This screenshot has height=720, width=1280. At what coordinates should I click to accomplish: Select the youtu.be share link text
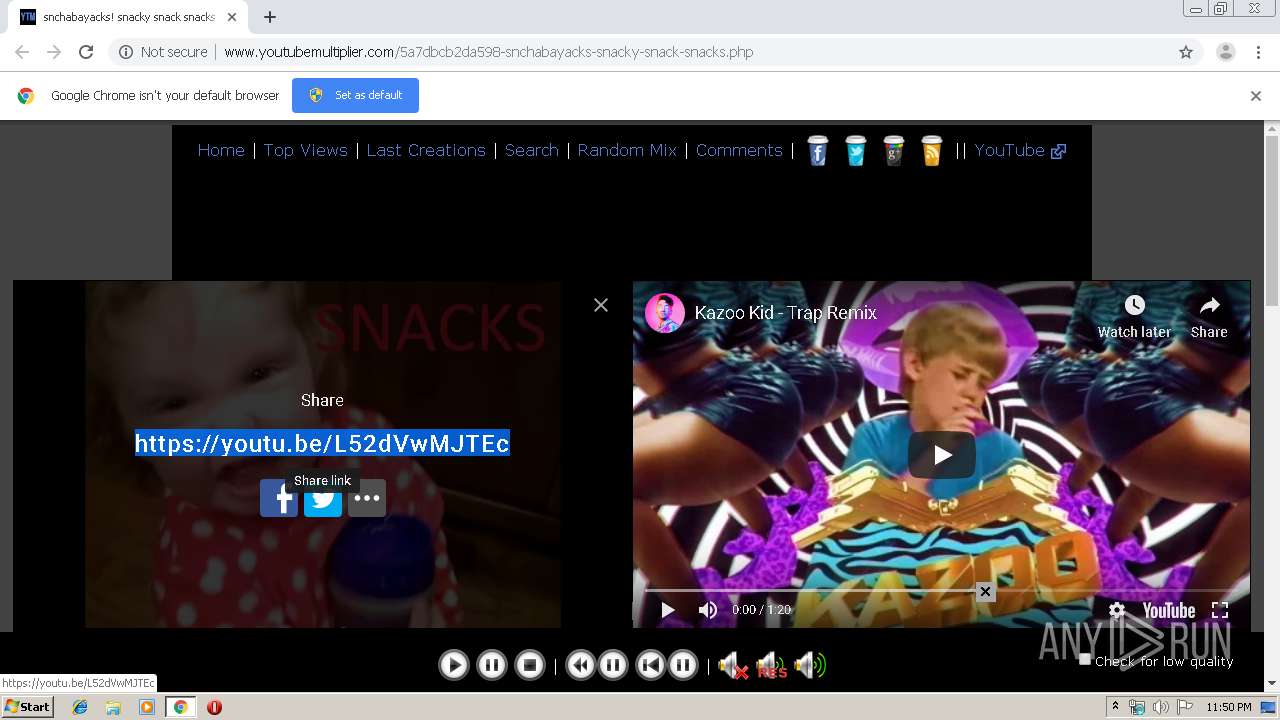pyautogui.click(x=322, y=443)
